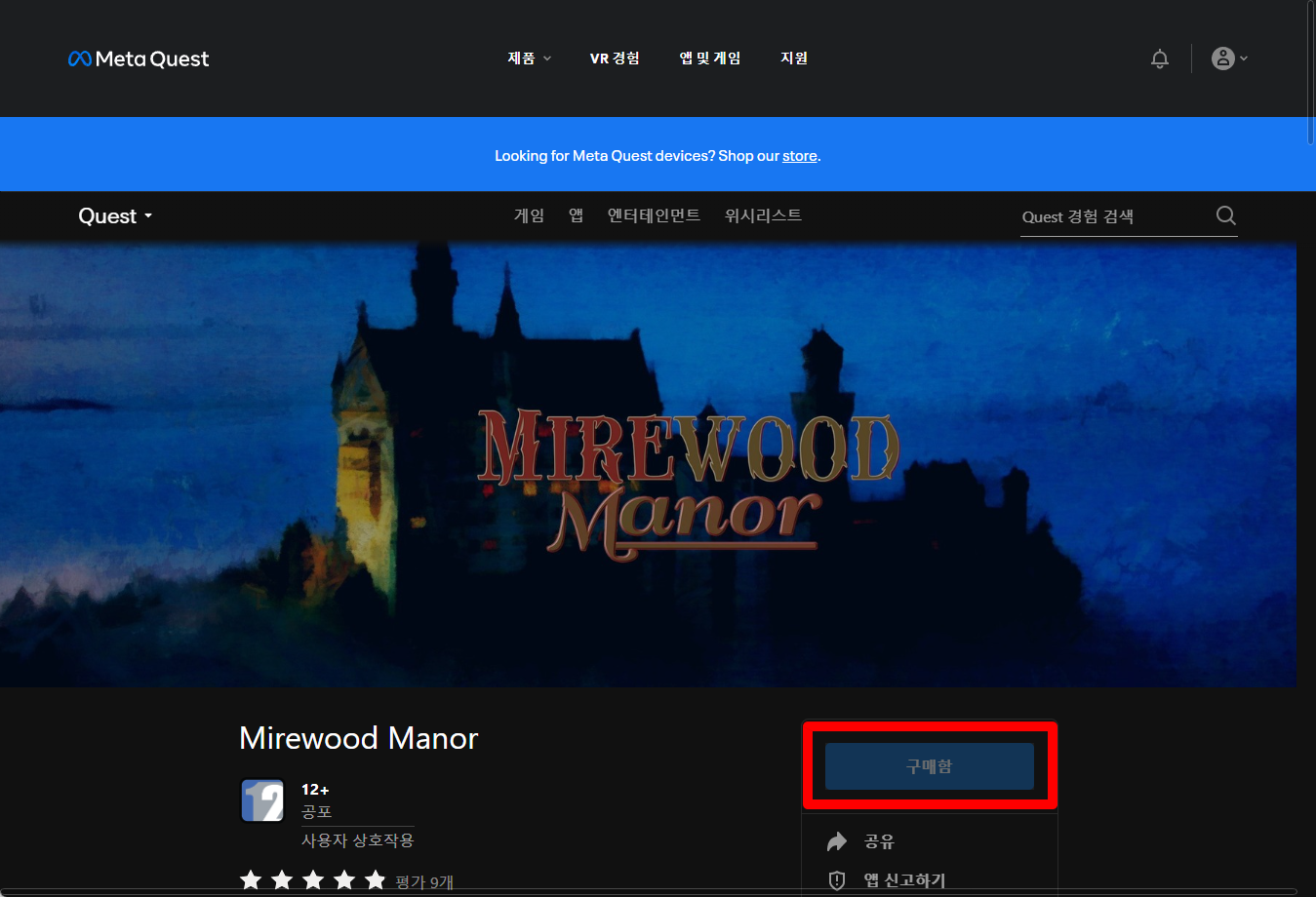Open the notifications bell
The height and width of the screenshot is (897, 1316).
1160,58
